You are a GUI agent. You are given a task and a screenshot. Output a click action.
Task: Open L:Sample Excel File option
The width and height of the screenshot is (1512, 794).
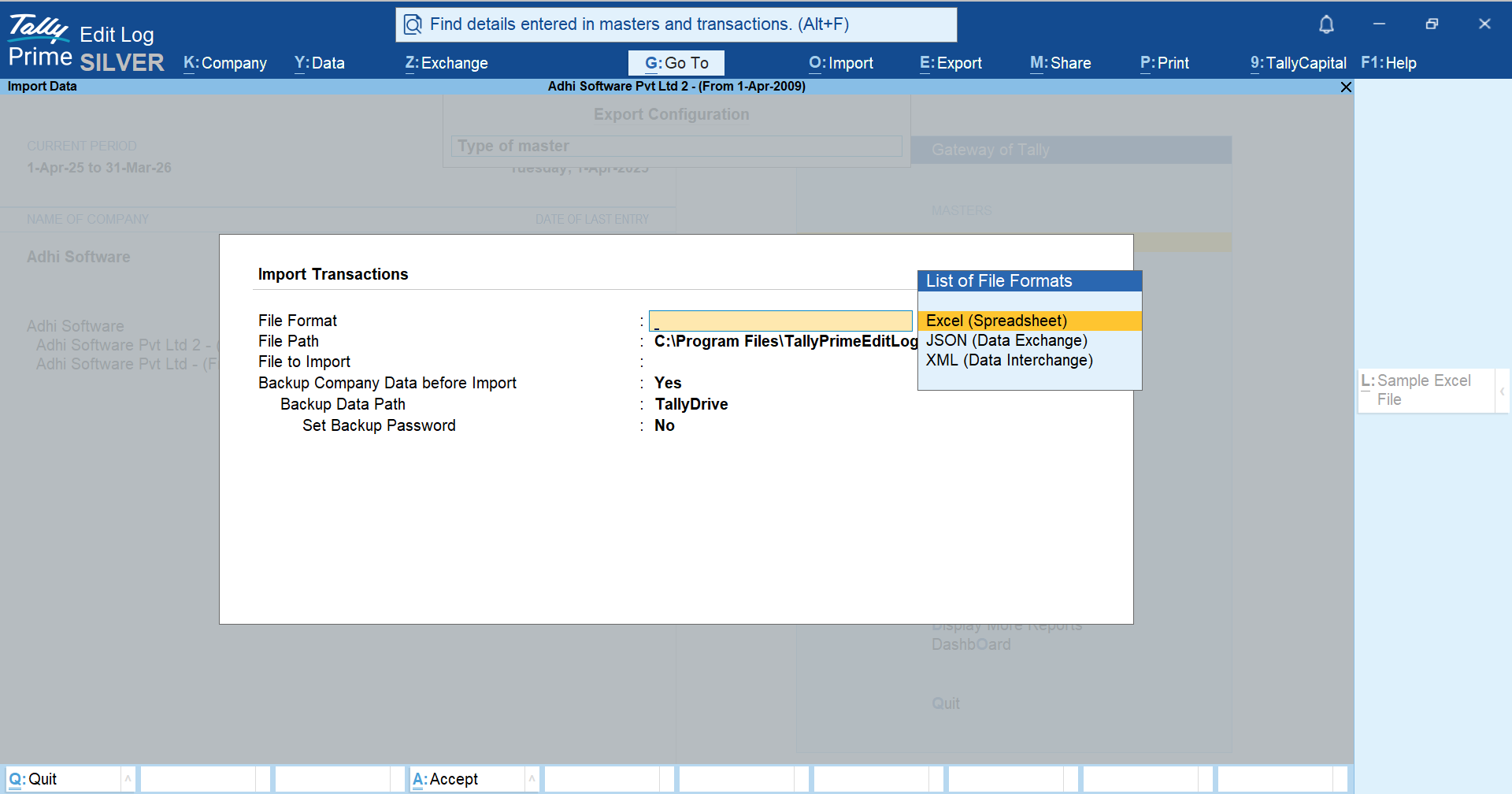pyautogui.click(x=1422, y=390)
